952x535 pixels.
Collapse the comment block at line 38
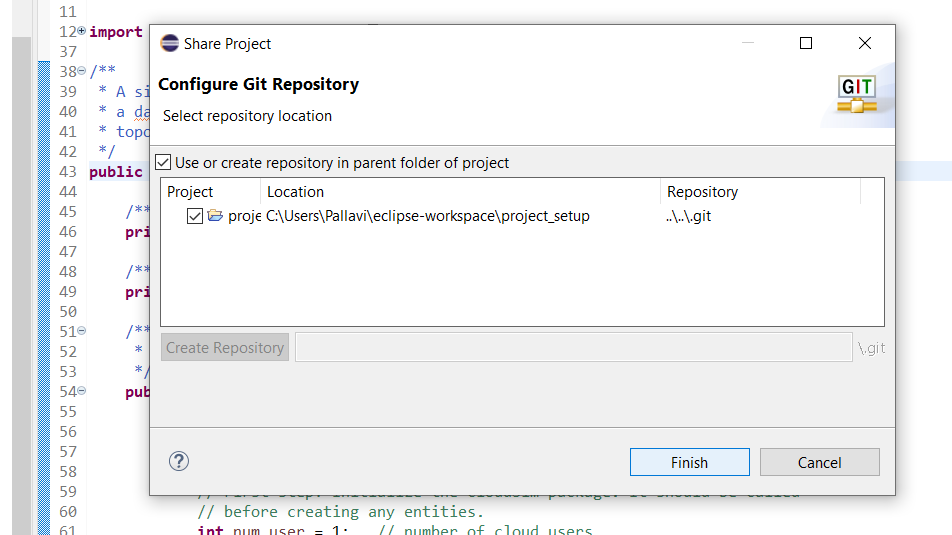82,72
